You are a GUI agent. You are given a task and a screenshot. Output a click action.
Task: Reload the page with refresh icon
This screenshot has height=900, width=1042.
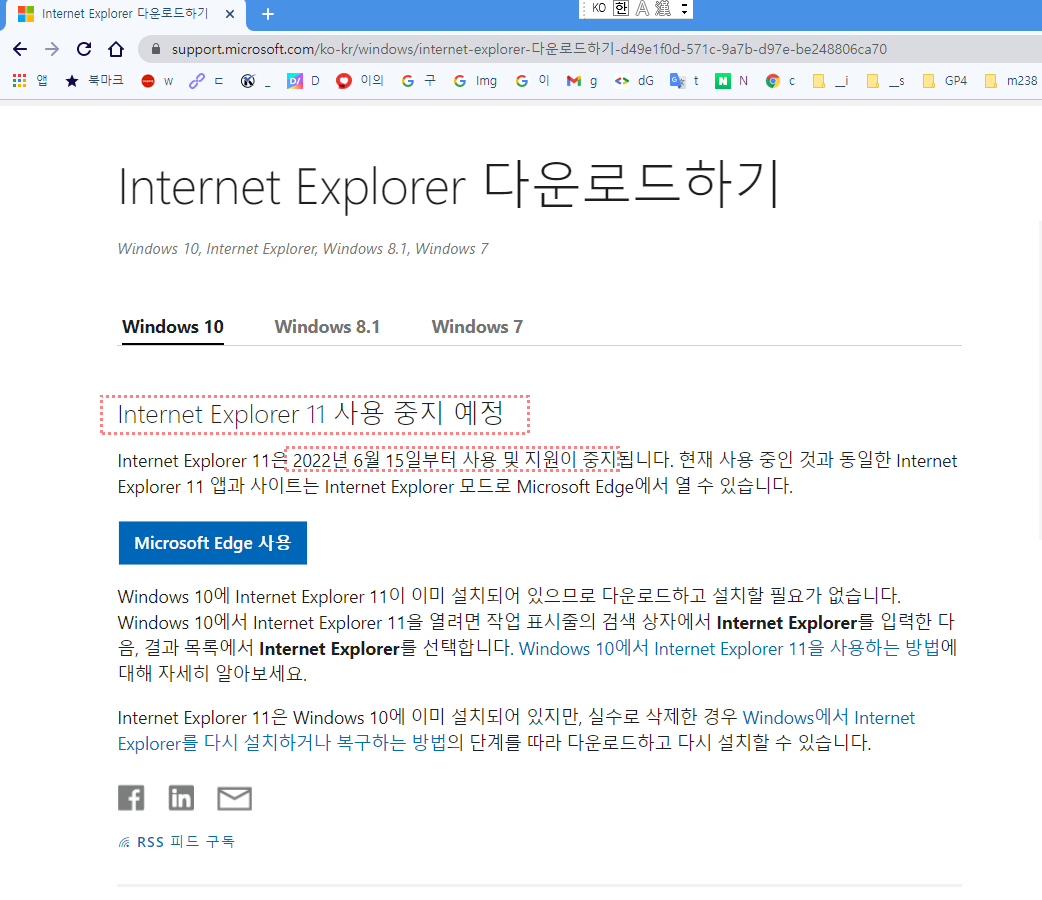(x=84, y=49)
